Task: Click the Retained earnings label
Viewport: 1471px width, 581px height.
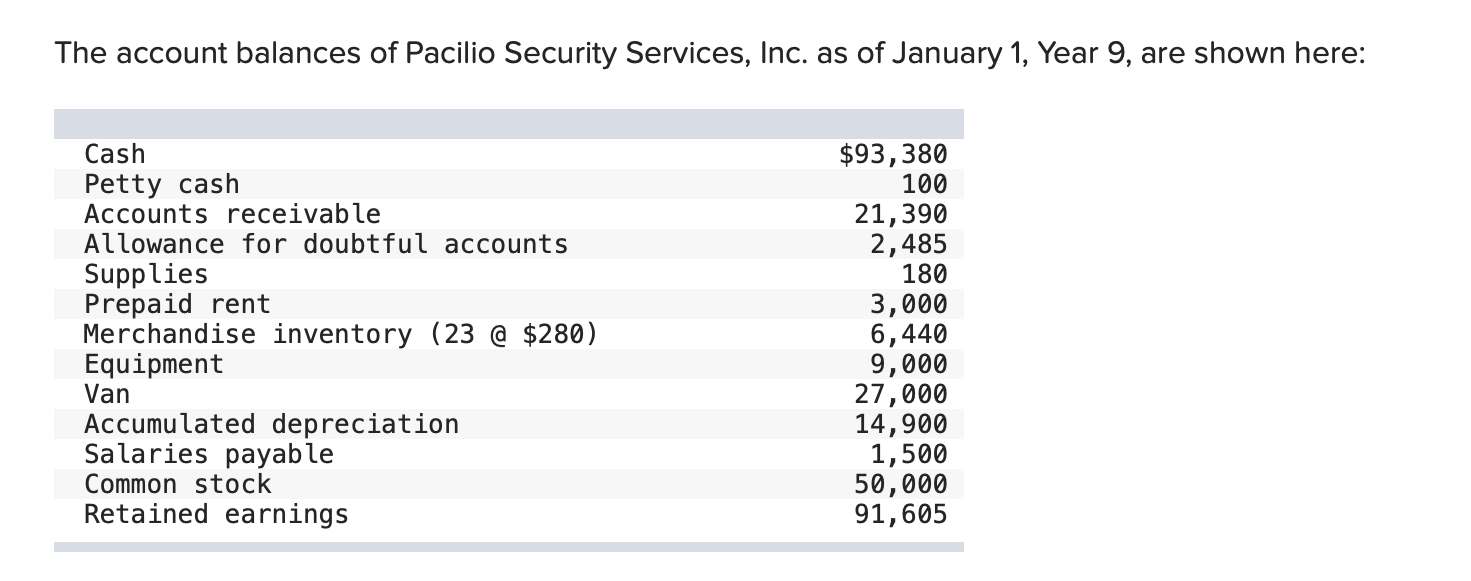Action: tap(216, 514)
